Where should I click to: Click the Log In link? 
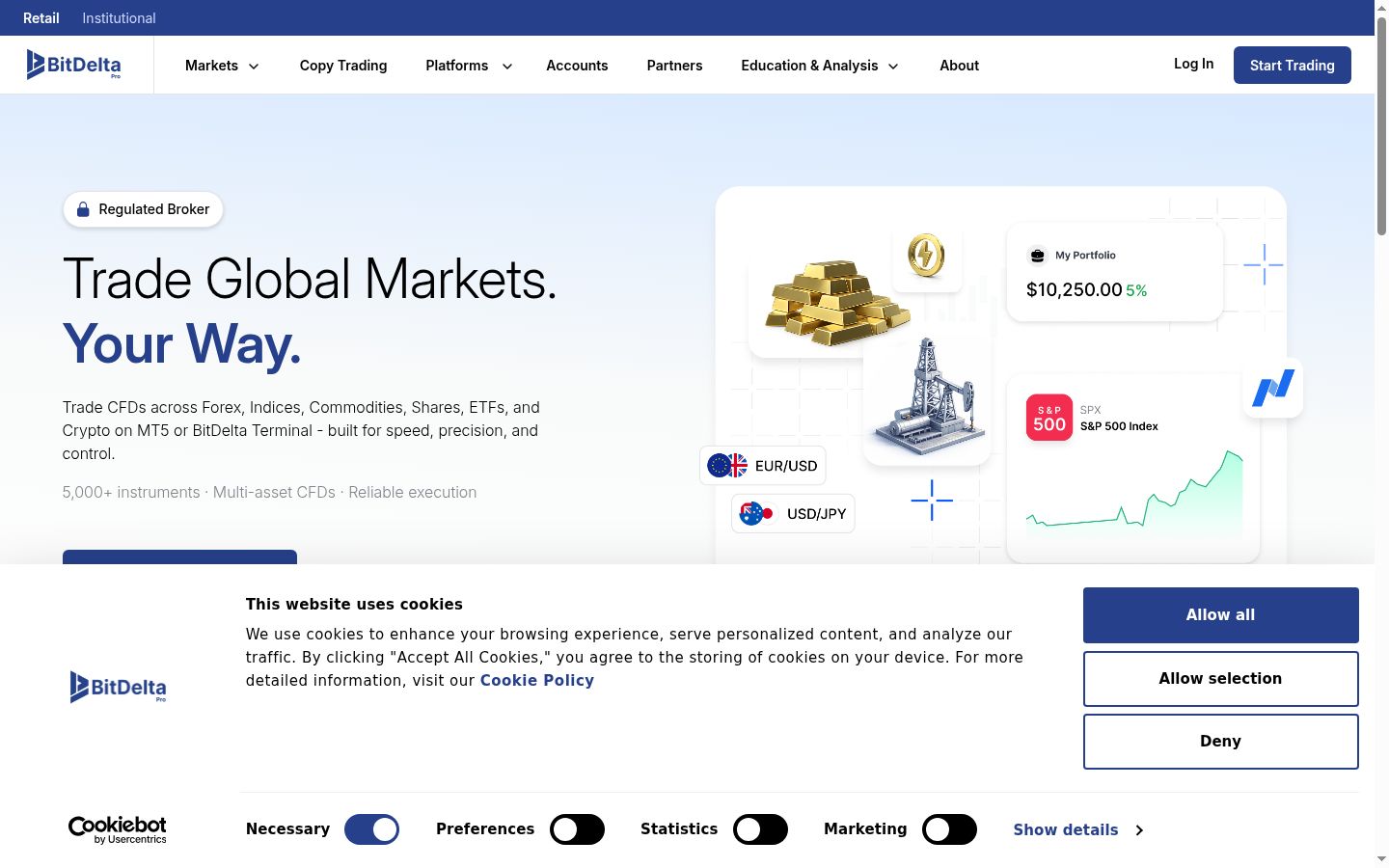tap(1194, 64)
